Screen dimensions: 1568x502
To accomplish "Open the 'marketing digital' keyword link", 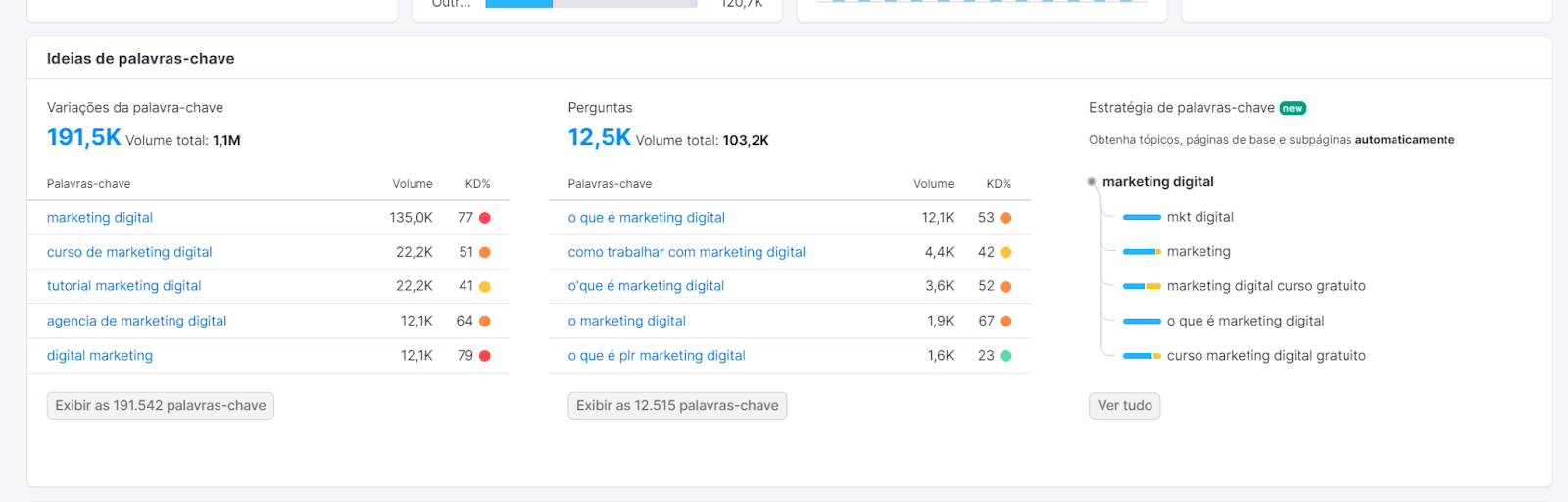I will [x=100, y=218].
